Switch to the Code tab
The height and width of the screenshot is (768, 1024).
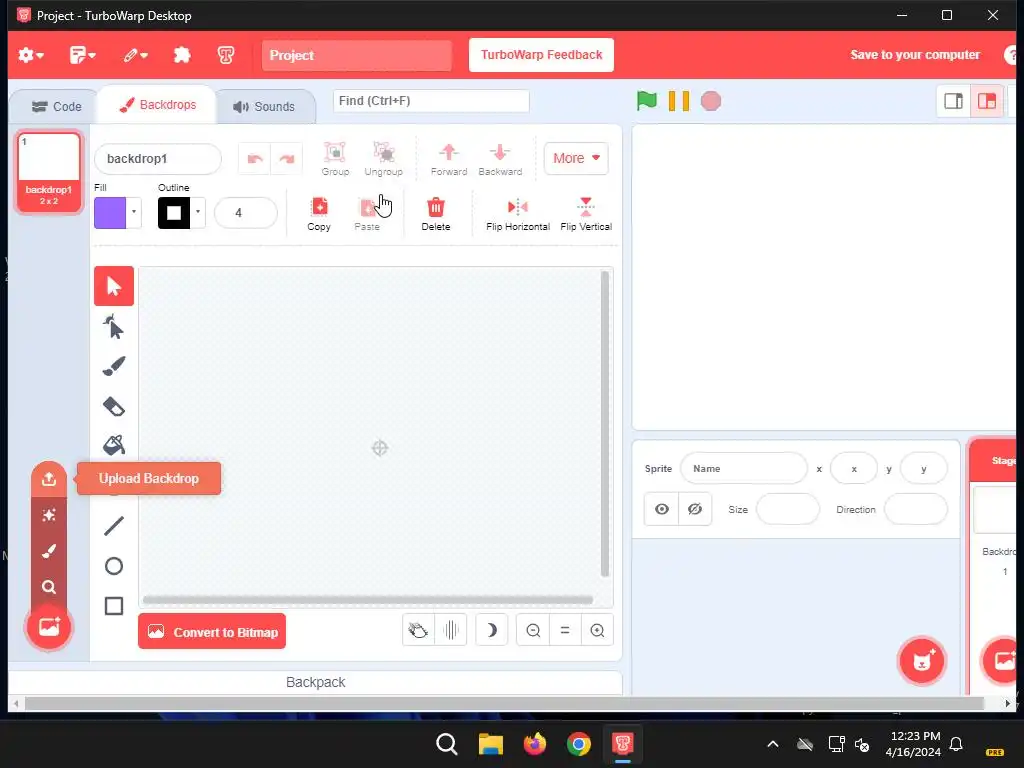[56, 106]
